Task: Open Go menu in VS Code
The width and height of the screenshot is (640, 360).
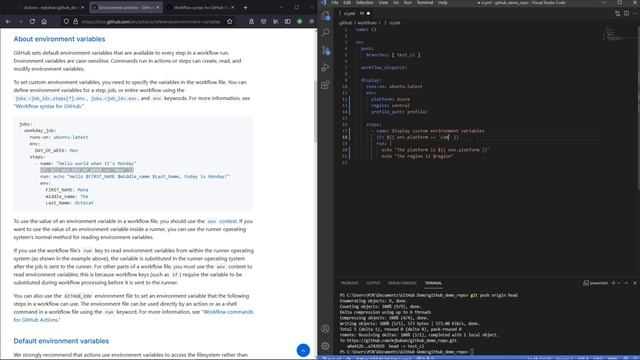Action: point(396,2)
